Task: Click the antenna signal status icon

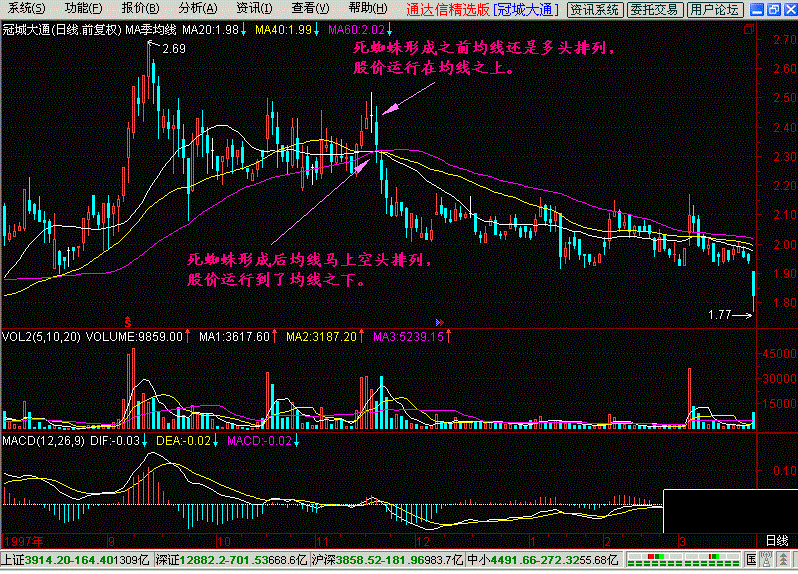Action: [766, 560]
